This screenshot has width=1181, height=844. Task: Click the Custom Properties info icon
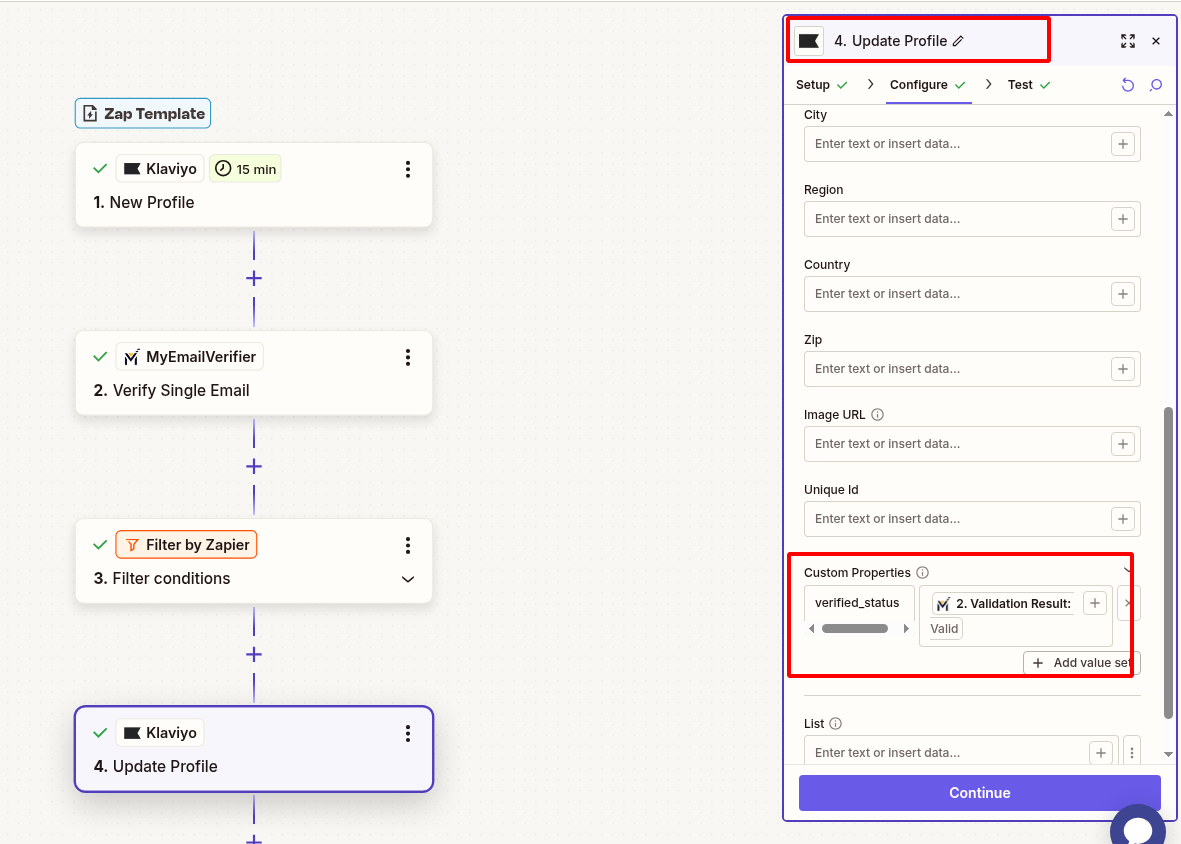923,573
